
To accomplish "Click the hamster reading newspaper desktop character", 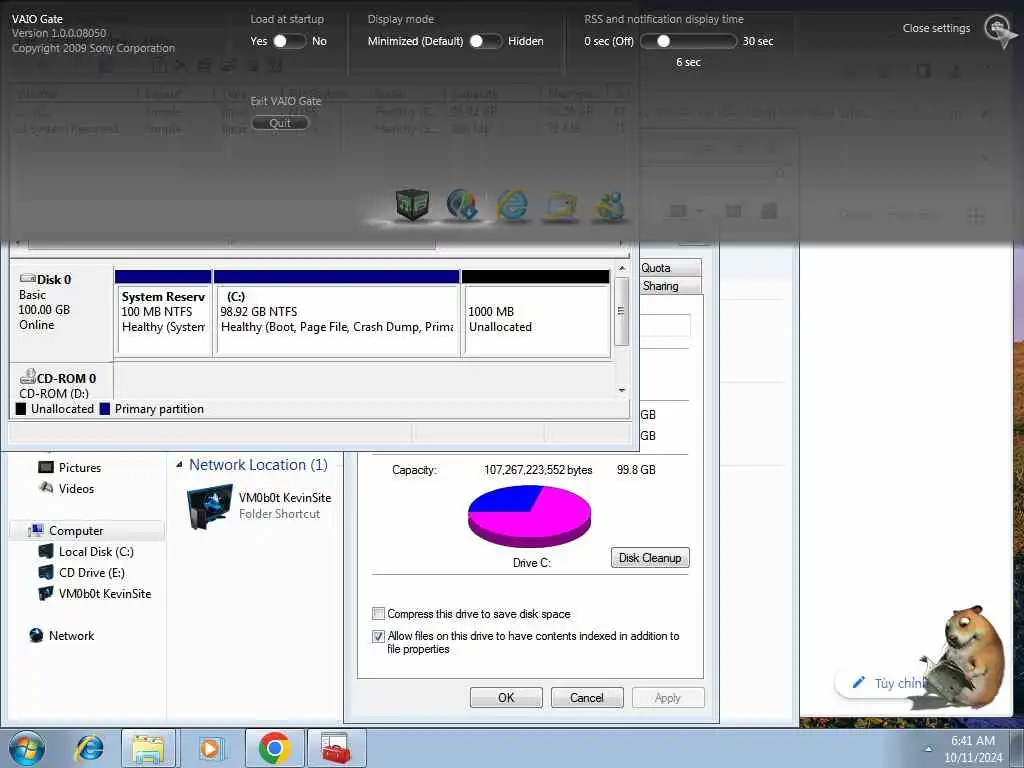I will [965, 656].
